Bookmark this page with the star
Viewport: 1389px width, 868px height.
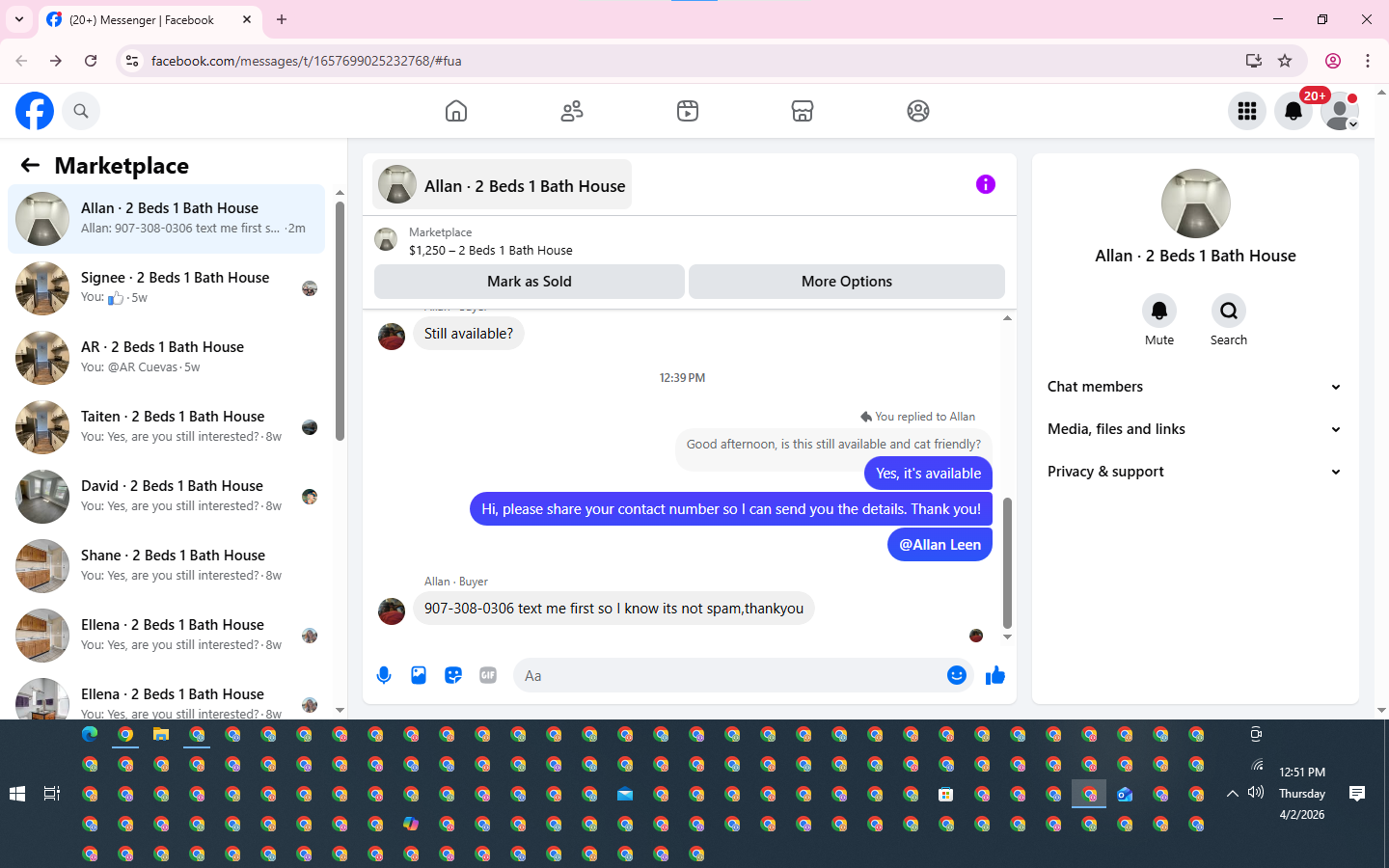tap(1285, 61)
